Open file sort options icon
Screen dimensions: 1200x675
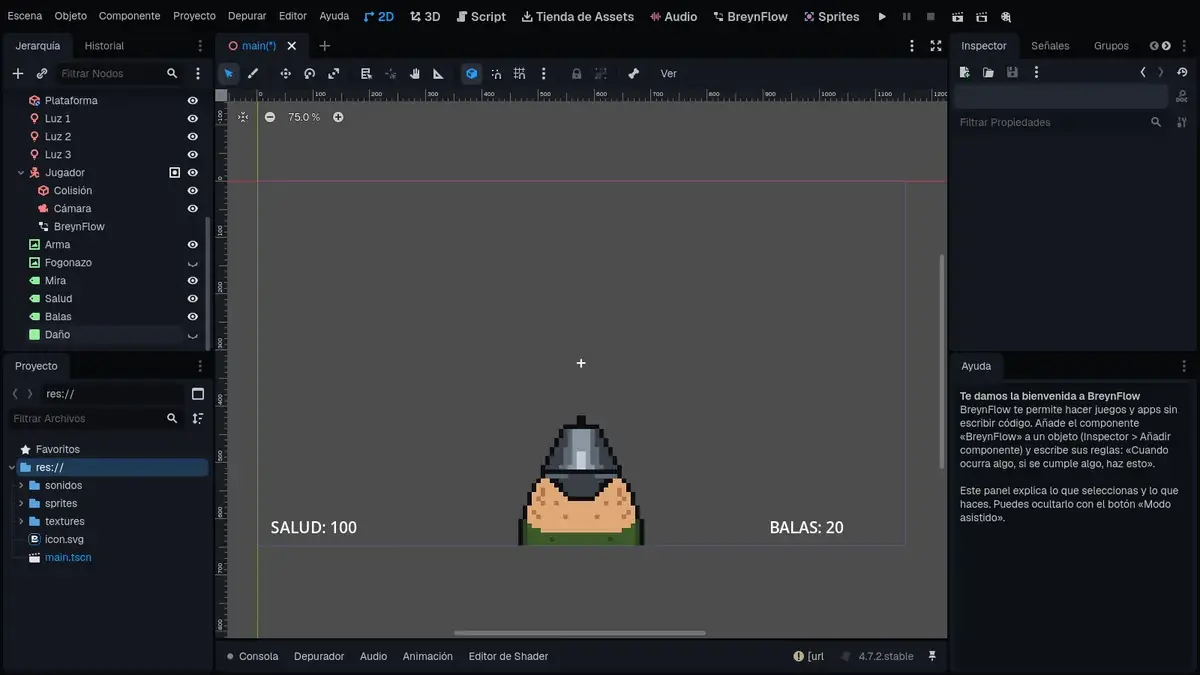click(198, 419)
